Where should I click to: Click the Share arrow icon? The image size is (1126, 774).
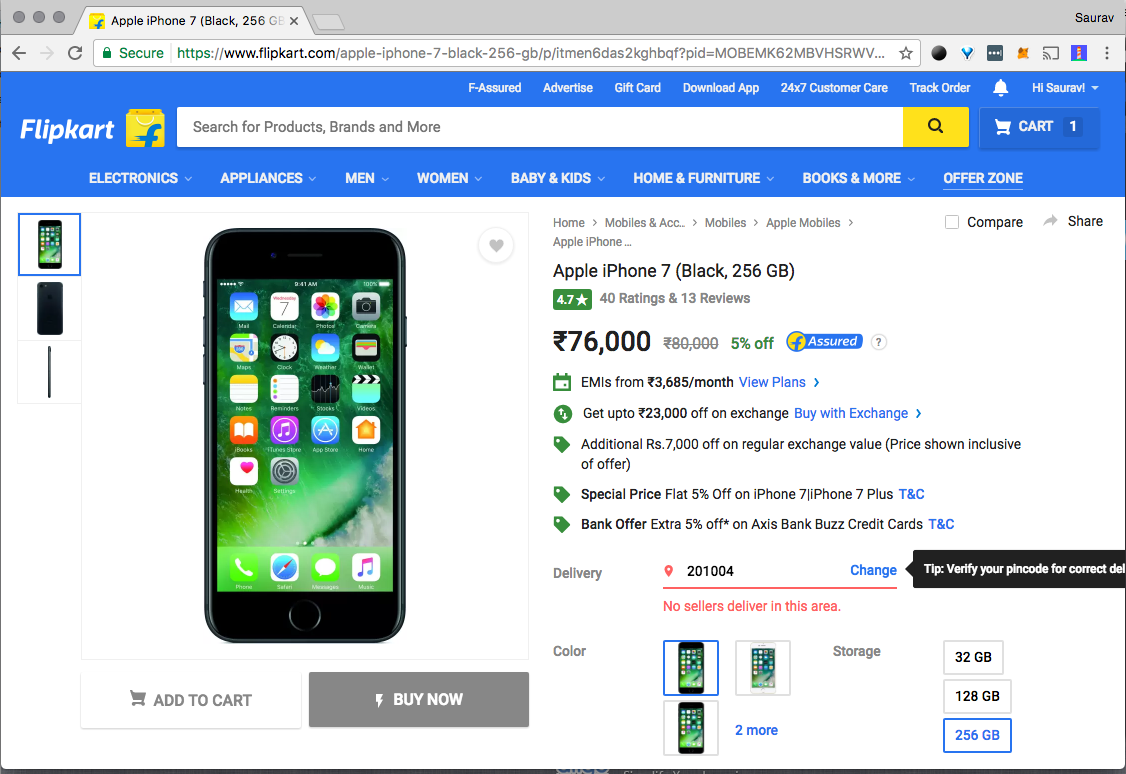click(x=1051, y=221)
